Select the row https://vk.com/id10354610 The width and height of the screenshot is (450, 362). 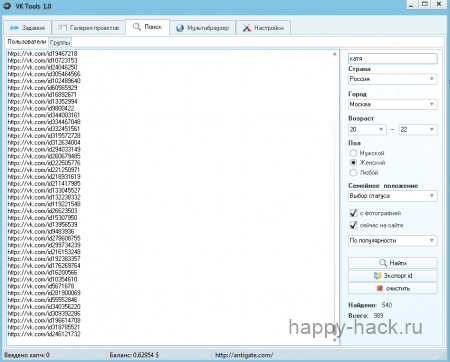pyautogui.click(x=42, y=279)
